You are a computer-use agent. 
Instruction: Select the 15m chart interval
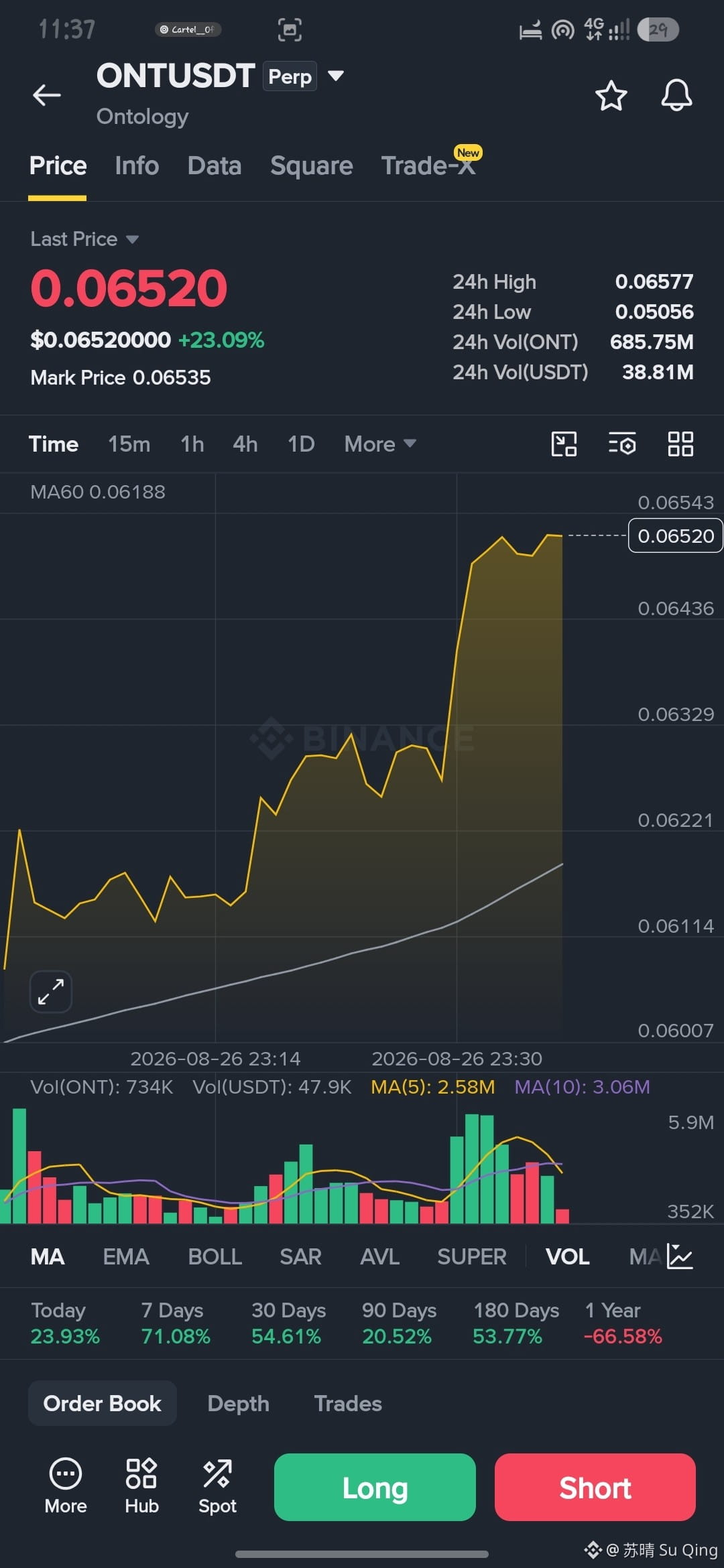pyautogui.click(x=129, y=444)
